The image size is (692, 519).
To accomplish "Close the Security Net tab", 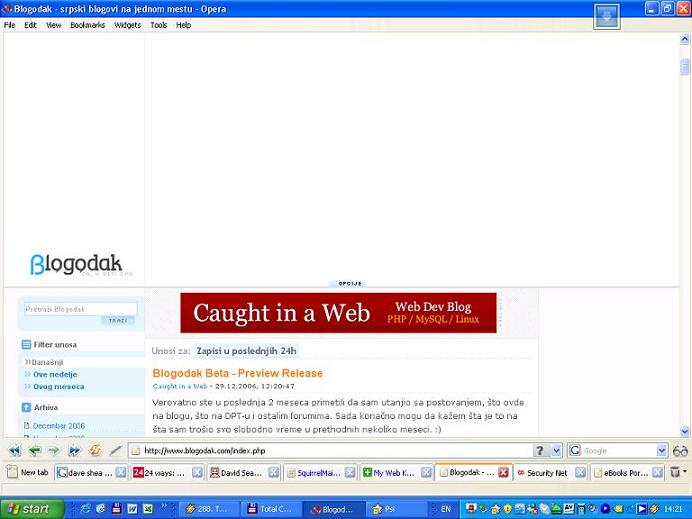I will click(x=580, y=473).
